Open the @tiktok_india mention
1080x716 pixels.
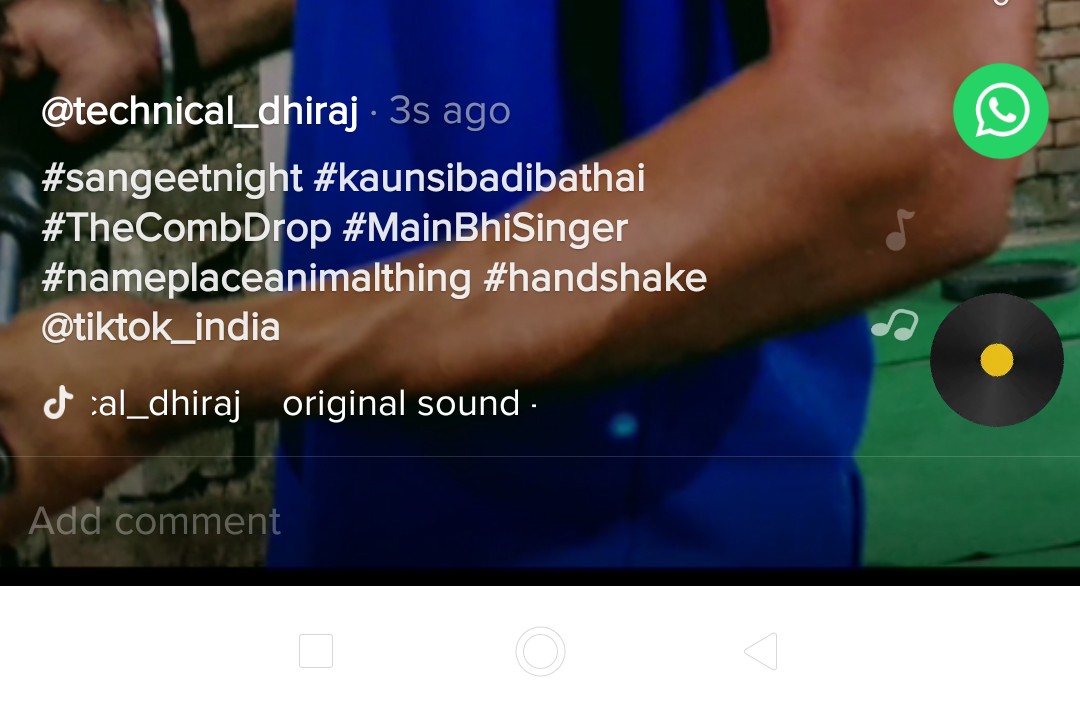coord(160,327)
